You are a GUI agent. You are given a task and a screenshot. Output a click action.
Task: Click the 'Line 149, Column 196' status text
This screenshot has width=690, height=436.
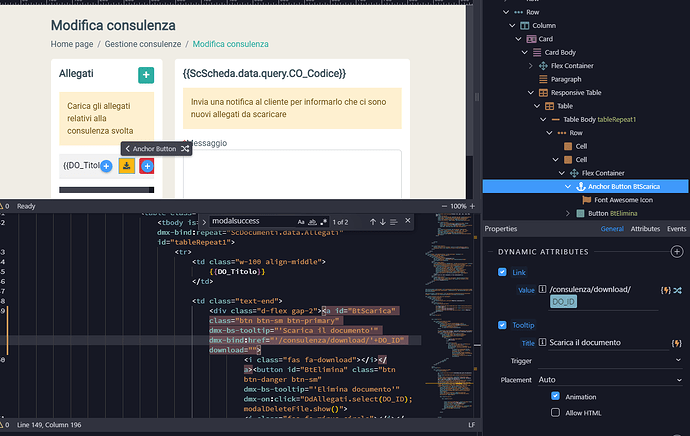click(49, 425)
